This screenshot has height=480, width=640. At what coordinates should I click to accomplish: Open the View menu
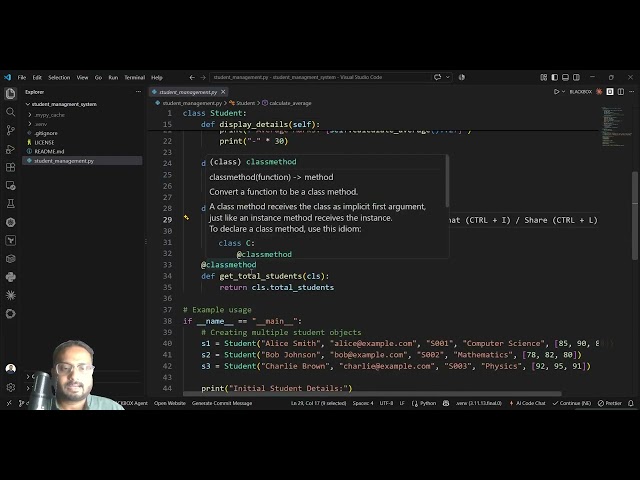click(x=82, y=77)
